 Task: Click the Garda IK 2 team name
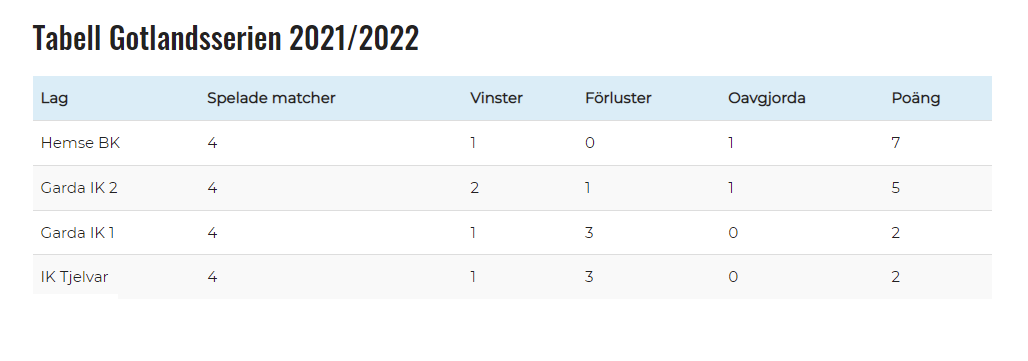(79, 188)
